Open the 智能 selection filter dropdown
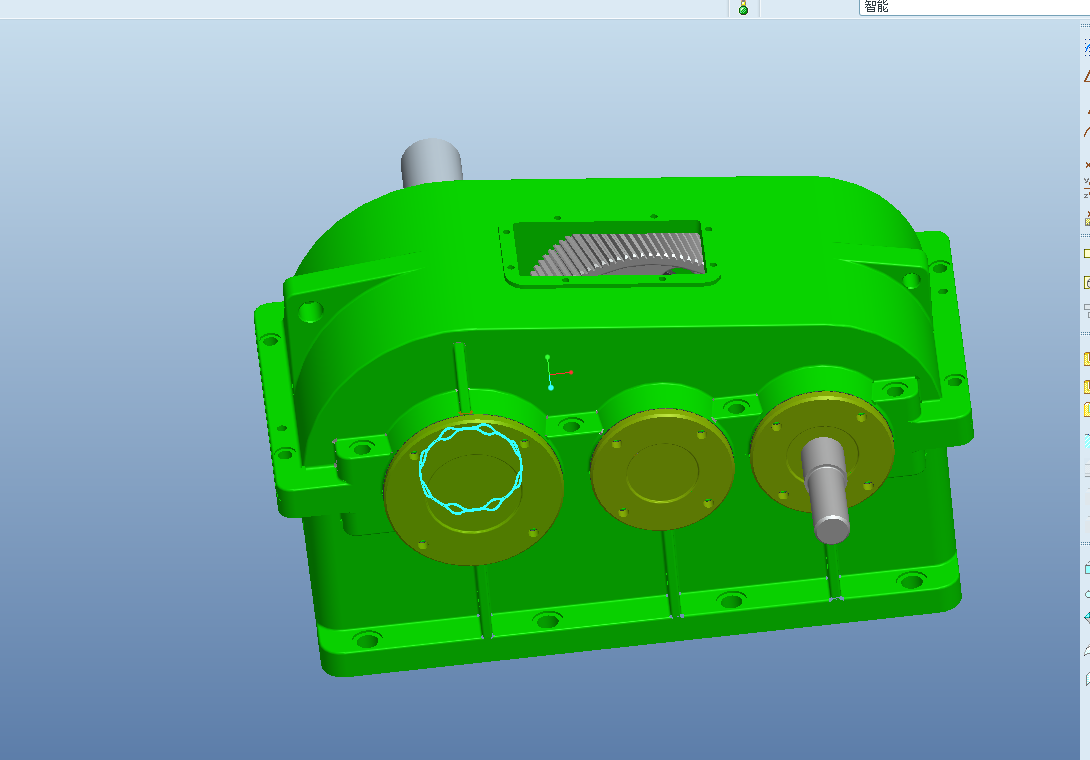Screen dimensions: 1090x760 coord(974,7)
